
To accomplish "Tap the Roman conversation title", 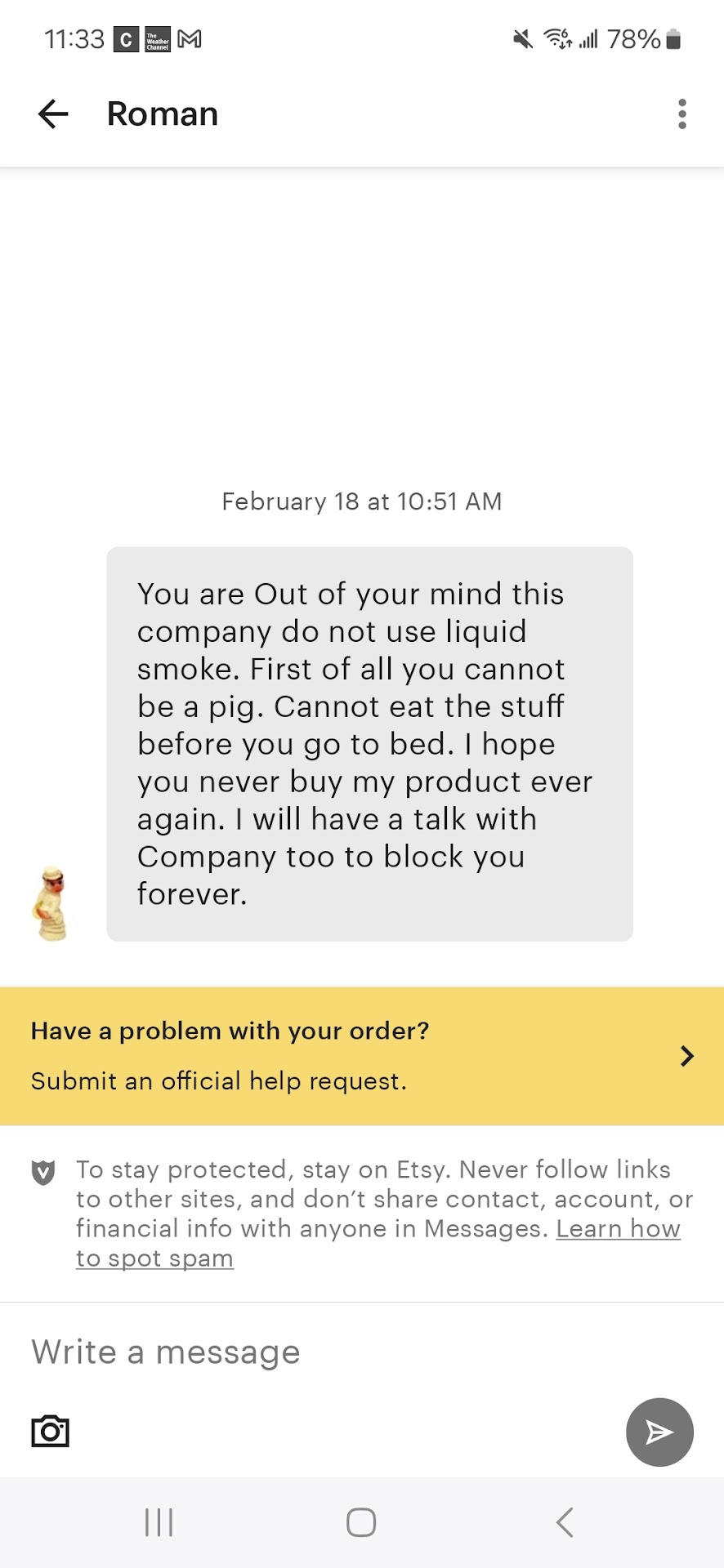I will [x=163, y=114].
